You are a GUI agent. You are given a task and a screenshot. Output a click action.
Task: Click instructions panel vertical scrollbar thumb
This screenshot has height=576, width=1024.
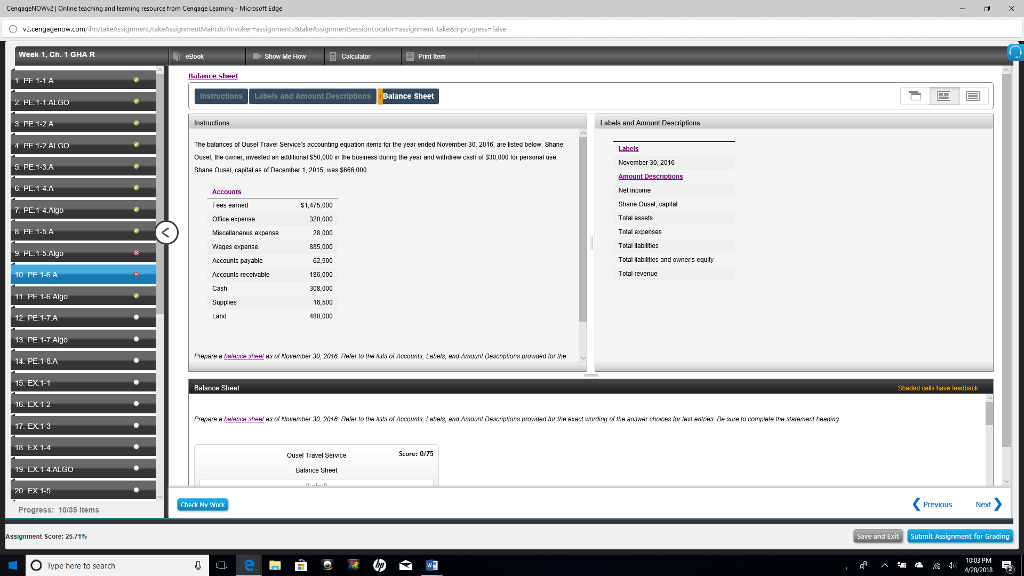click(583, 229)
